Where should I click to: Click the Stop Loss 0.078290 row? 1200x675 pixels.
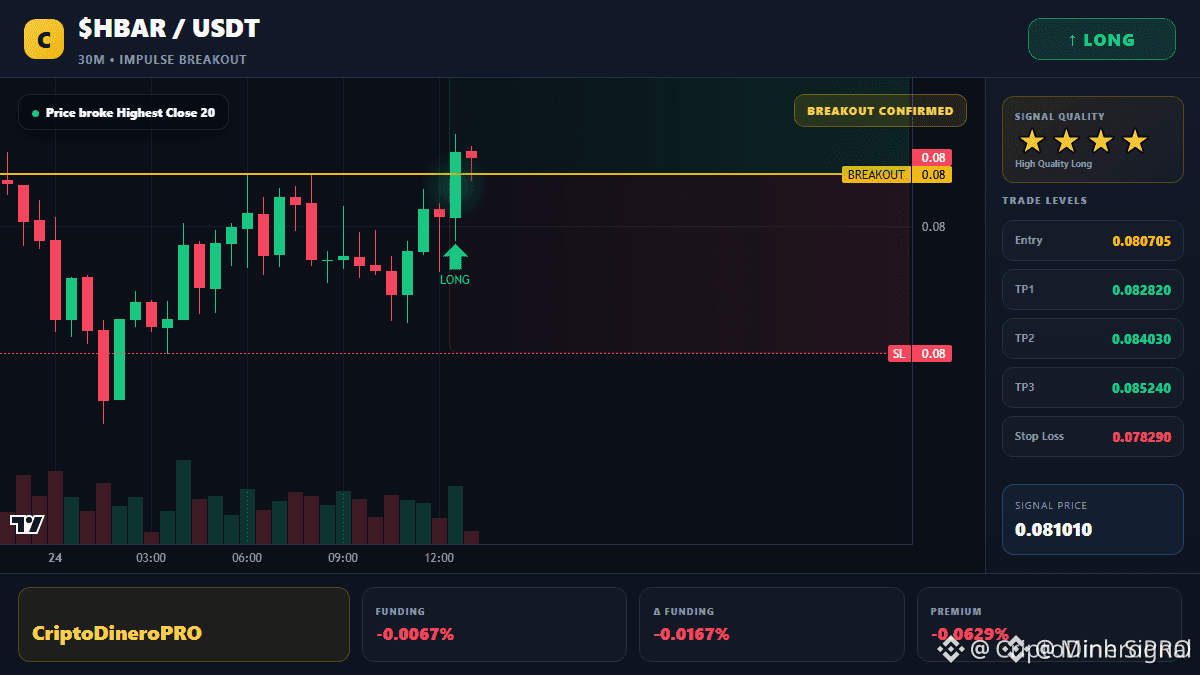coord(1093,436)
